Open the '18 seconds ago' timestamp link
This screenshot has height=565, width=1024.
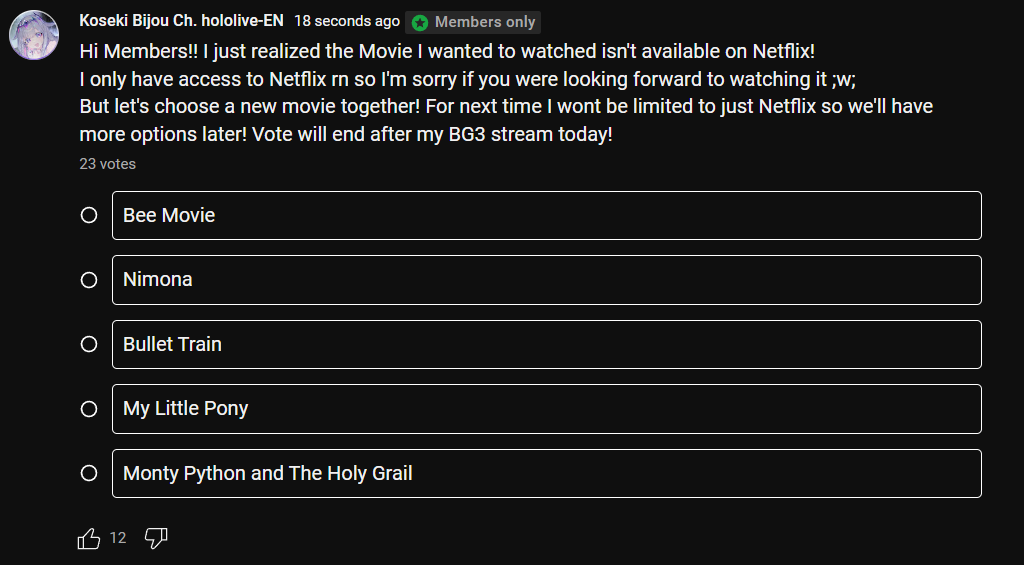pos(347,22)
